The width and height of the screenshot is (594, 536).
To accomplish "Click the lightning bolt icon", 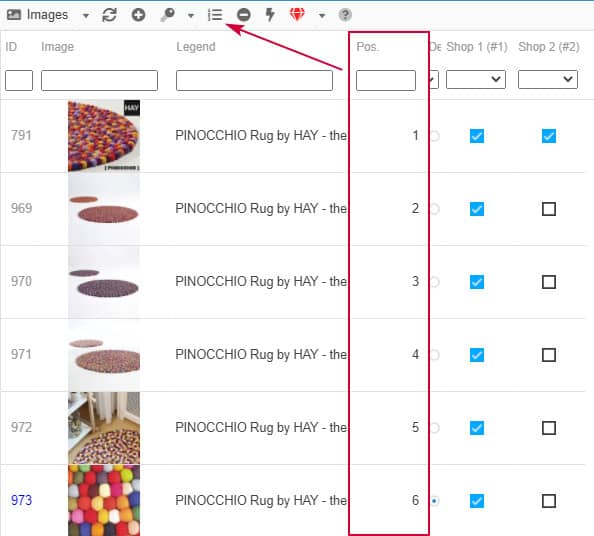I will [x=270, y=15].
